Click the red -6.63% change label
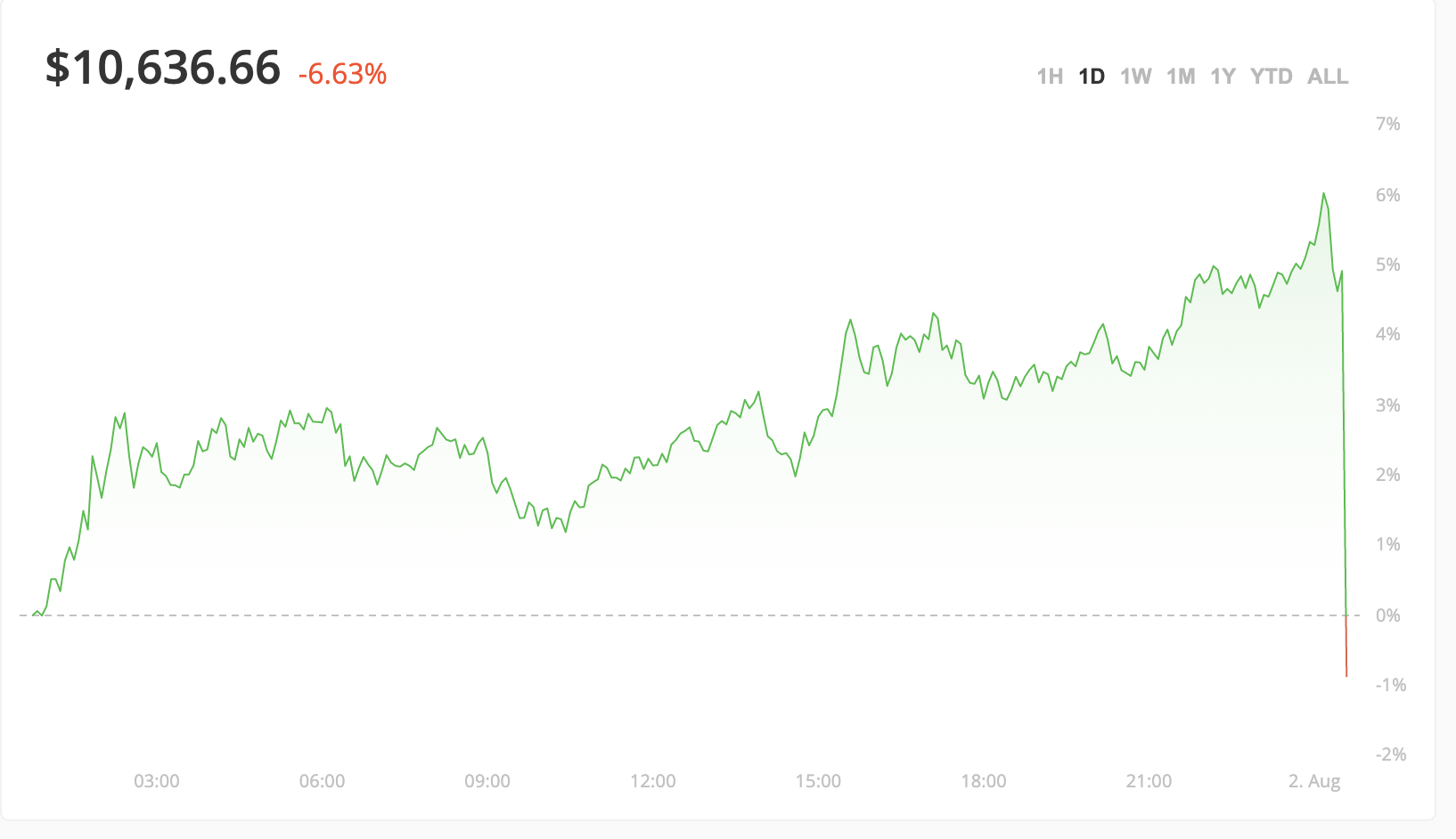 [x=342, y=74]
